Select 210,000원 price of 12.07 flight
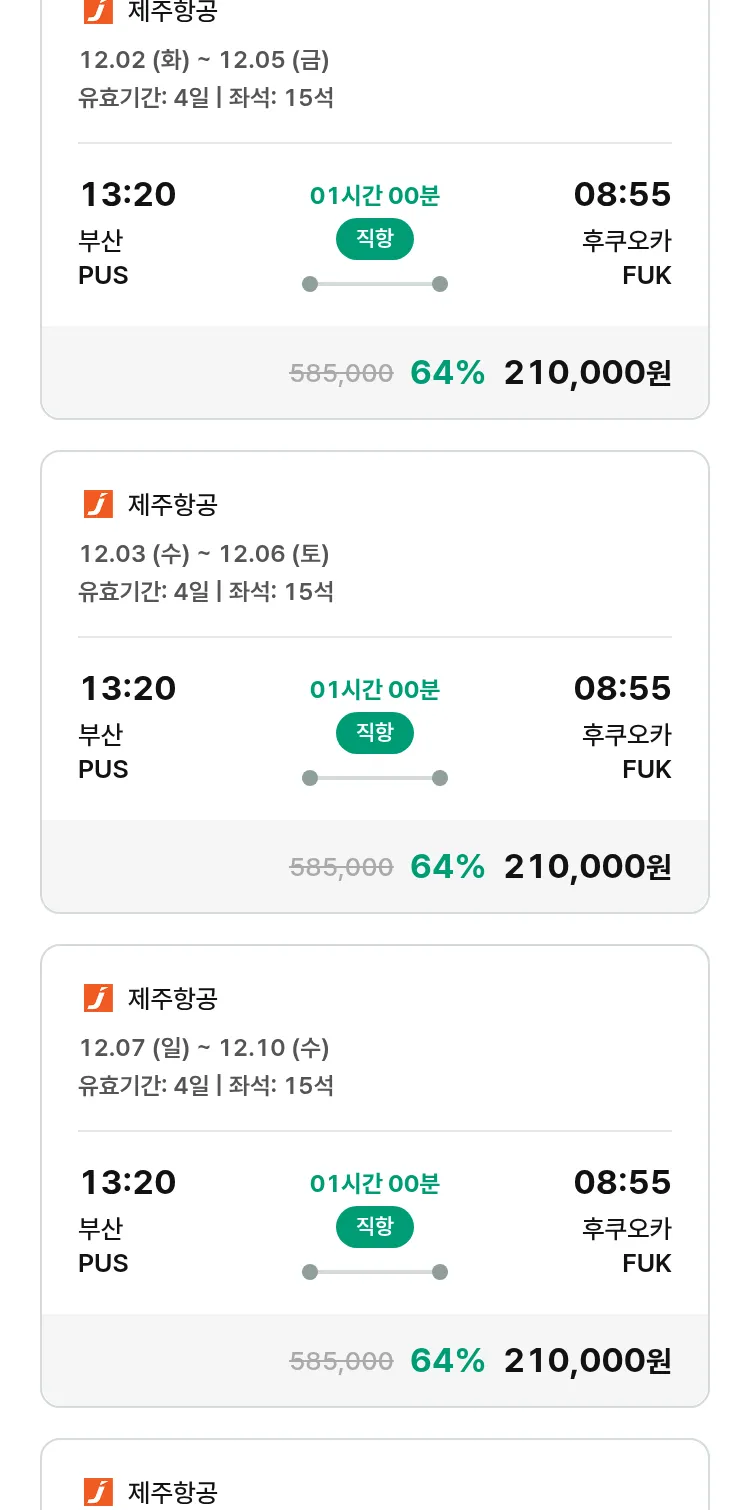Screen dimensions: 750x1510 (587, 1360)
